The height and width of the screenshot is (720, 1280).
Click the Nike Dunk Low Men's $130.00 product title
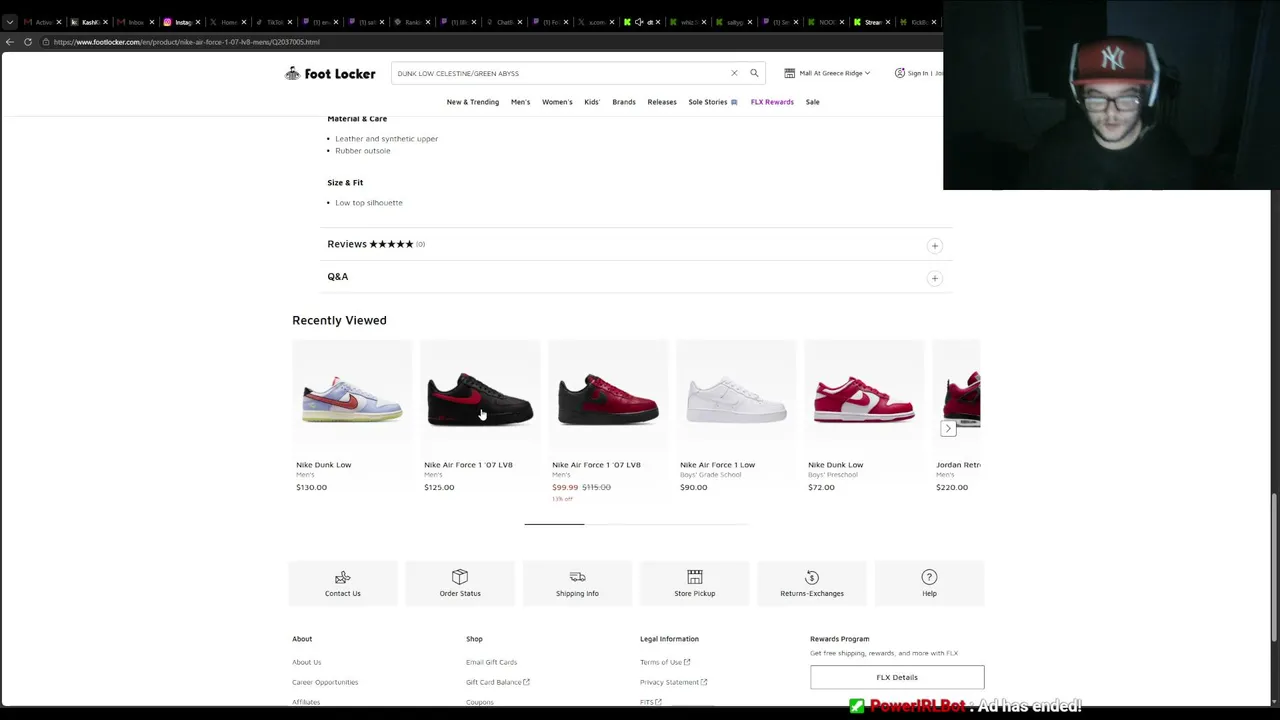pyautogui.click(x=324, y=465)
